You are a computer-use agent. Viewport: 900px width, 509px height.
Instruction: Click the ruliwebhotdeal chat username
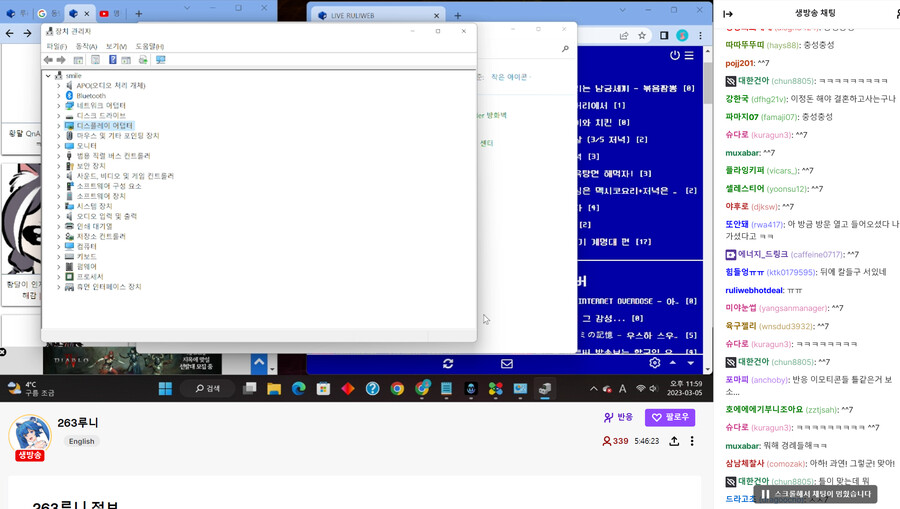(x=754, y=290)
